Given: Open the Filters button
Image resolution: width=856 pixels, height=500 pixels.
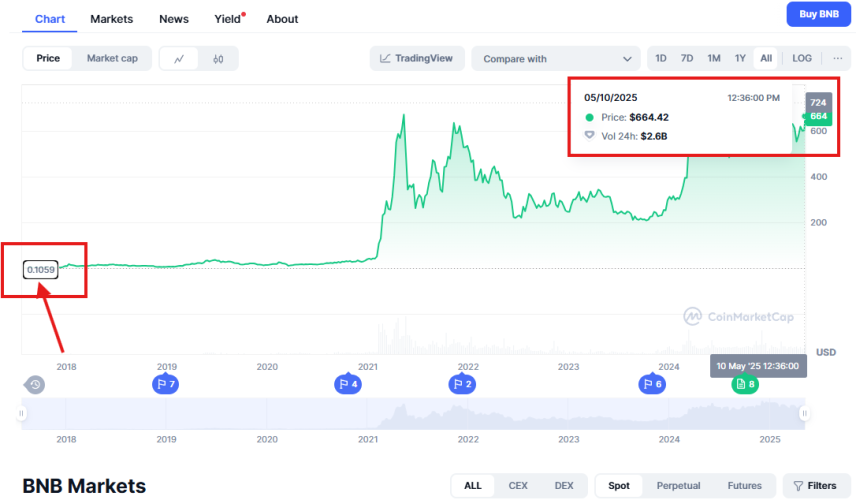Looking at the screenshot, I should (x=815, y=486).
